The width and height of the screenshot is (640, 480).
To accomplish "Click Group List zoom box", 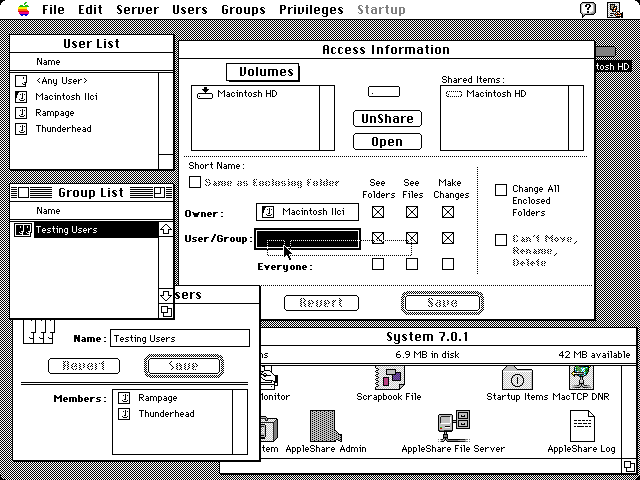I will pos(159,192).
